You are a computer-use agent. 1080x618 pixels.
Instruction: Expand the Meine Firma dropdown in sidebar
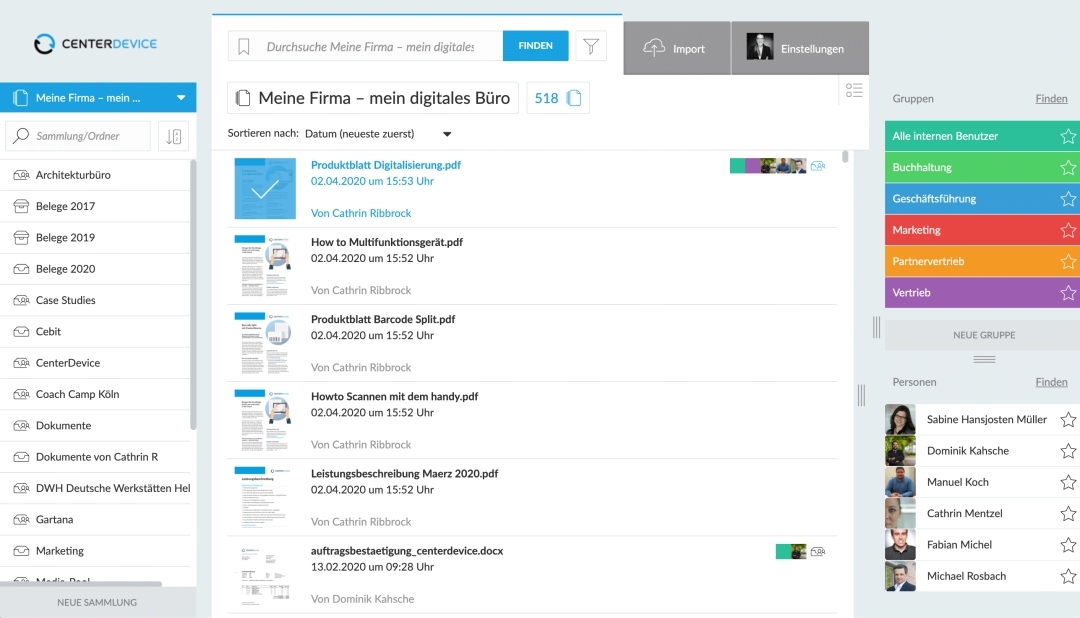coord(180,98)
